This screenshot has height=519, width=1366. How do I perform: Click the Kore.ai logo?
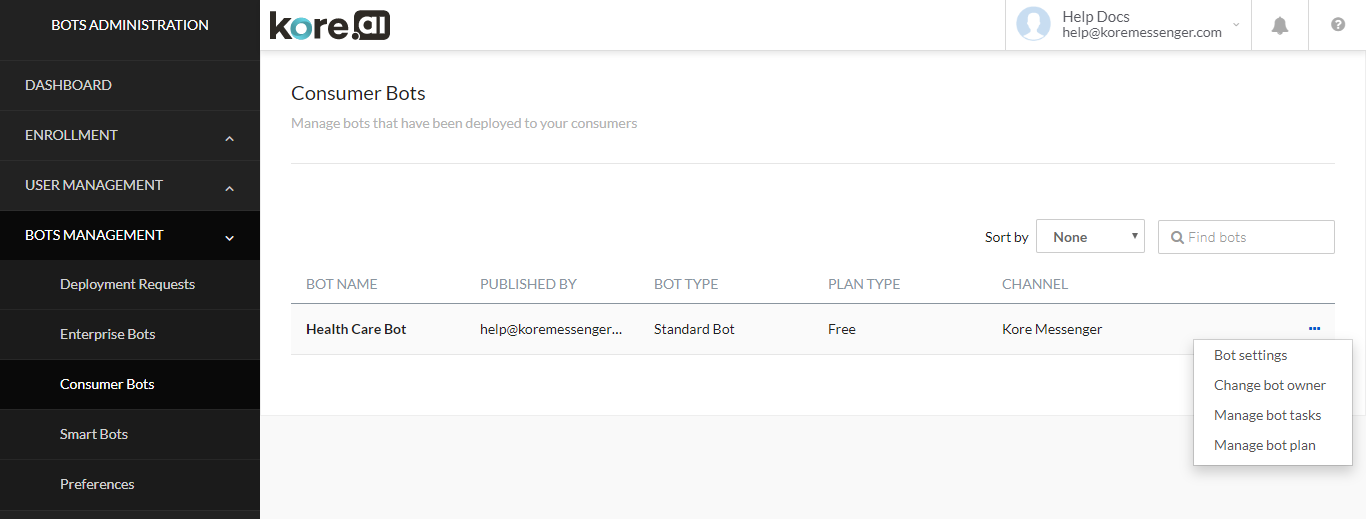(329, 25)
